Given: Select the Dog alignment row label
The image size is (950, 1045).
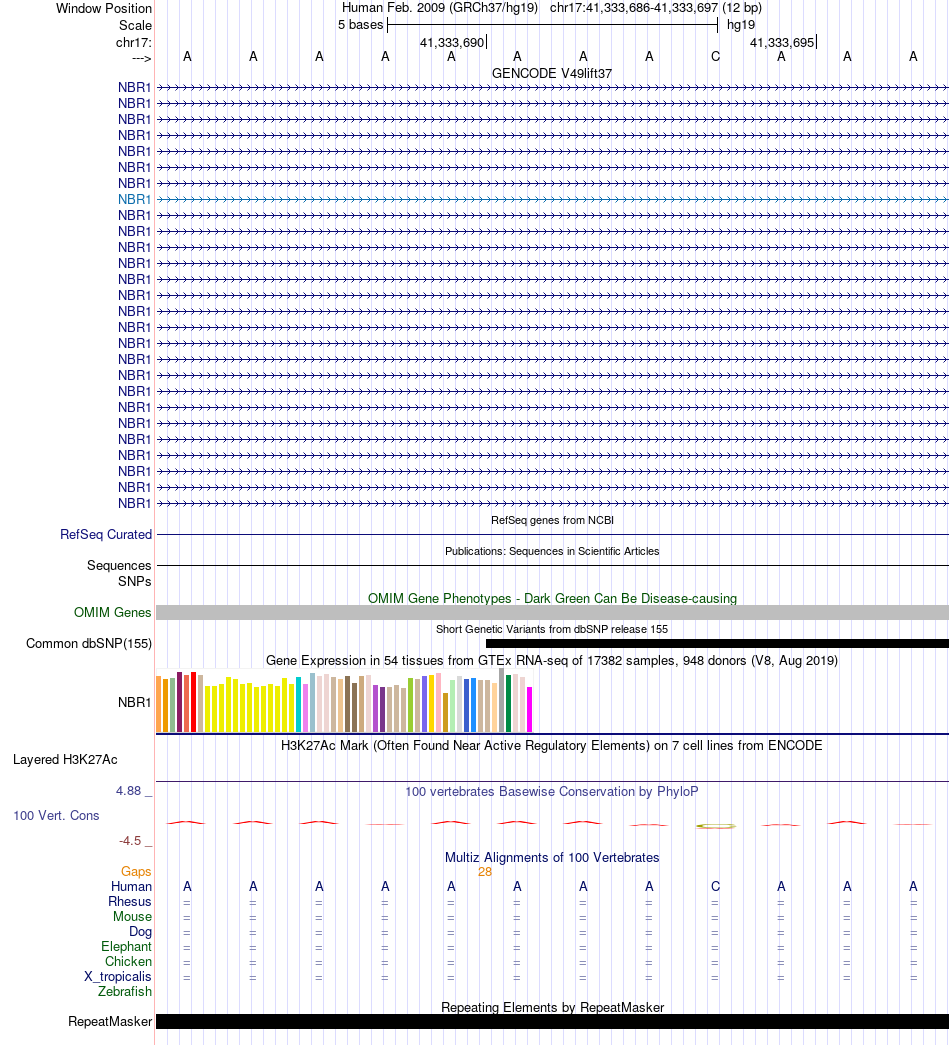Looking at the screenshot, I should (140, 932).
